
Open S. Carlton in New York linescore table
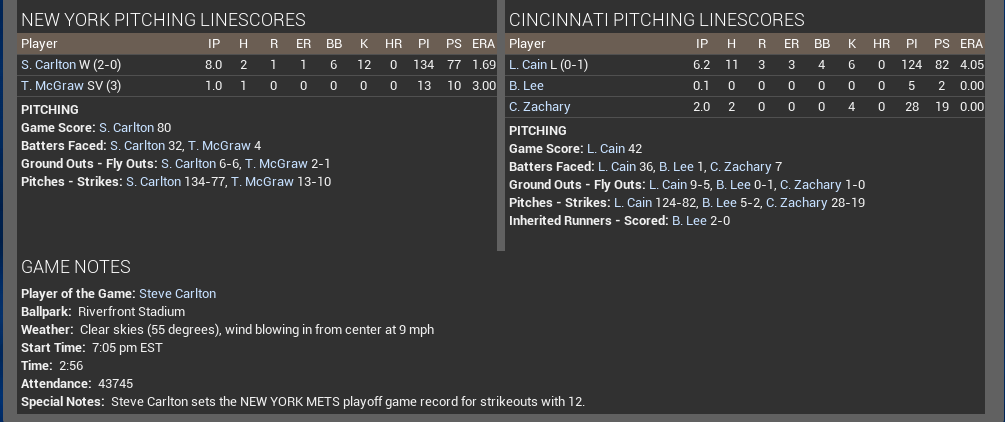coord(48,65)
